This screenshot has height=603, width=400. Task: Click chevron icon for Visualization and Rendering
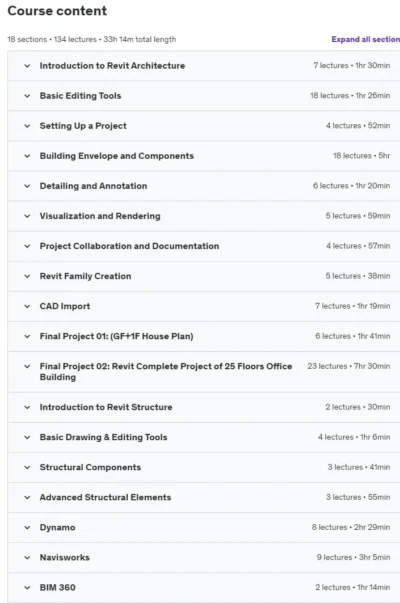pyautogui.click(x=27, y=216)
